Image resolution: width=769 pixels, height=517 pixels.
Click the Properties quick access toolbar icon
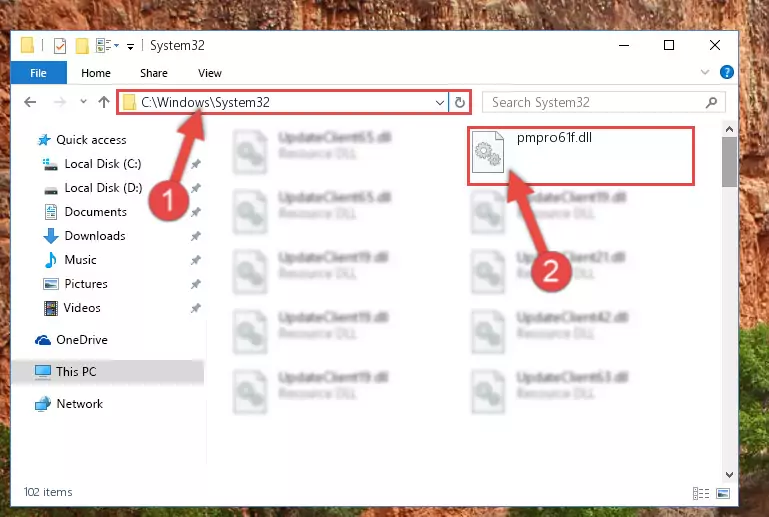pos(60,46)
